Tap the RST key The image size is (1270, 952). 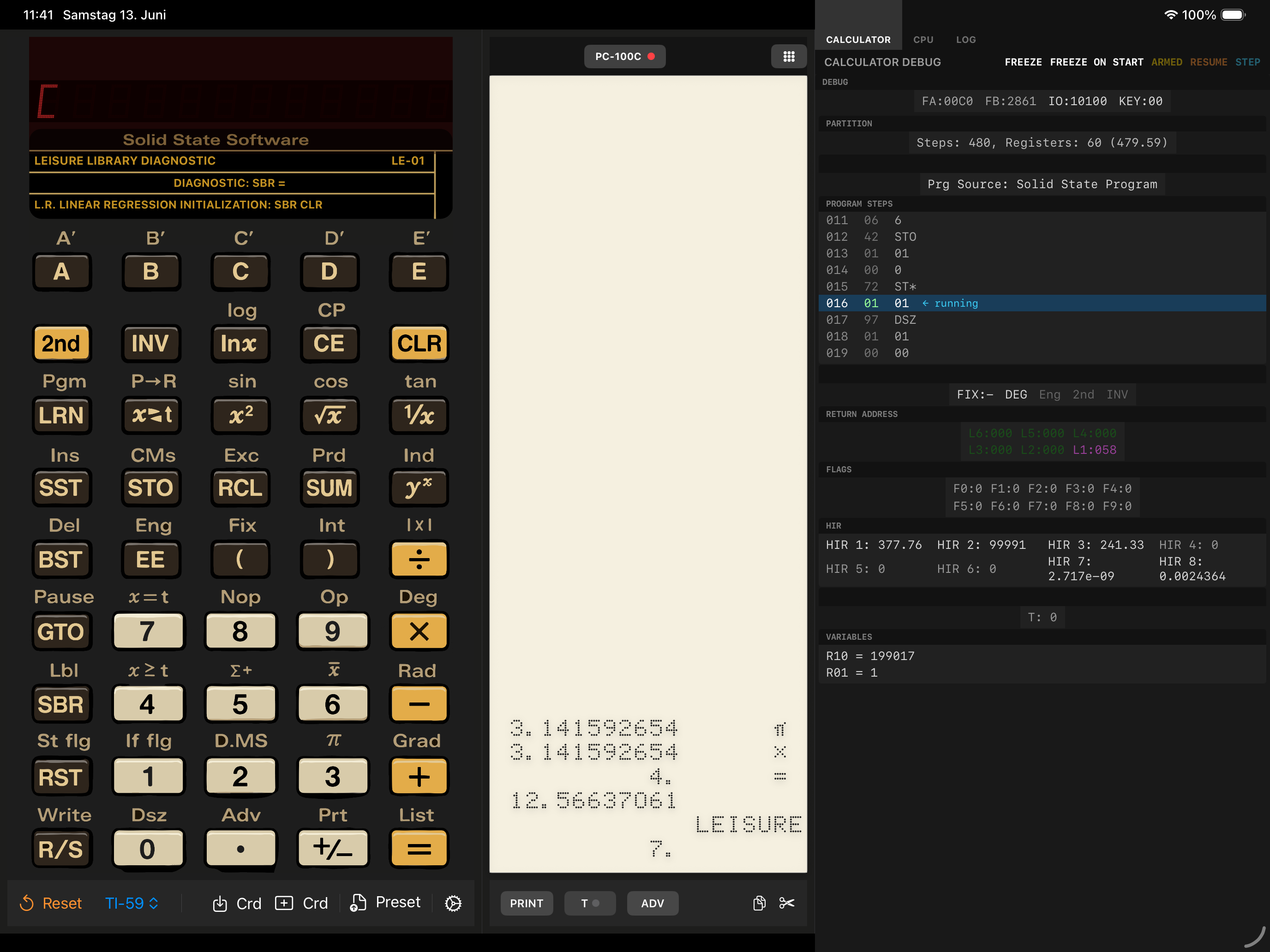coord(61,776)
